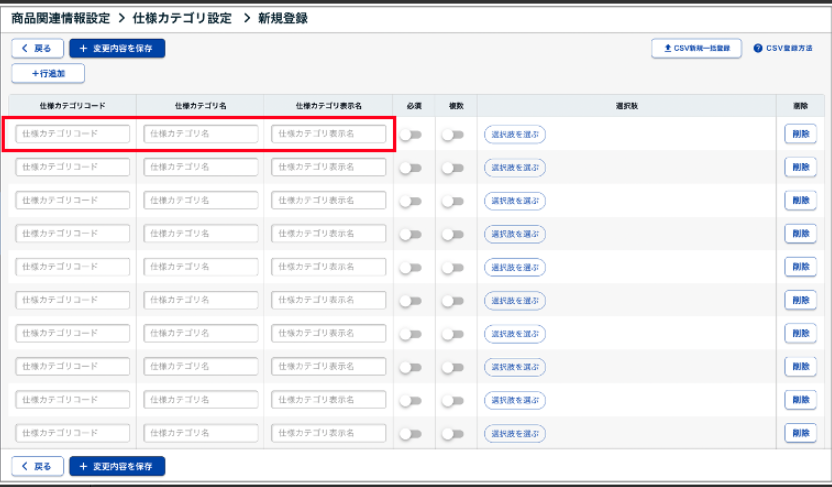Image resolution: width=832 pixels, height=487 pixels.
Task: Click the help icon beside CSV登録方法
Action: coord(758,48)
